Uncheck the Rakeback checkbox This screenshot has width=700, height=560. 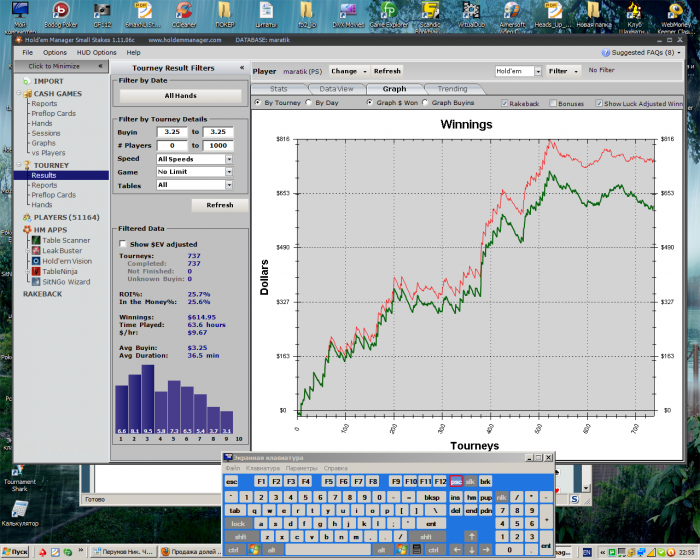point(503,103)
